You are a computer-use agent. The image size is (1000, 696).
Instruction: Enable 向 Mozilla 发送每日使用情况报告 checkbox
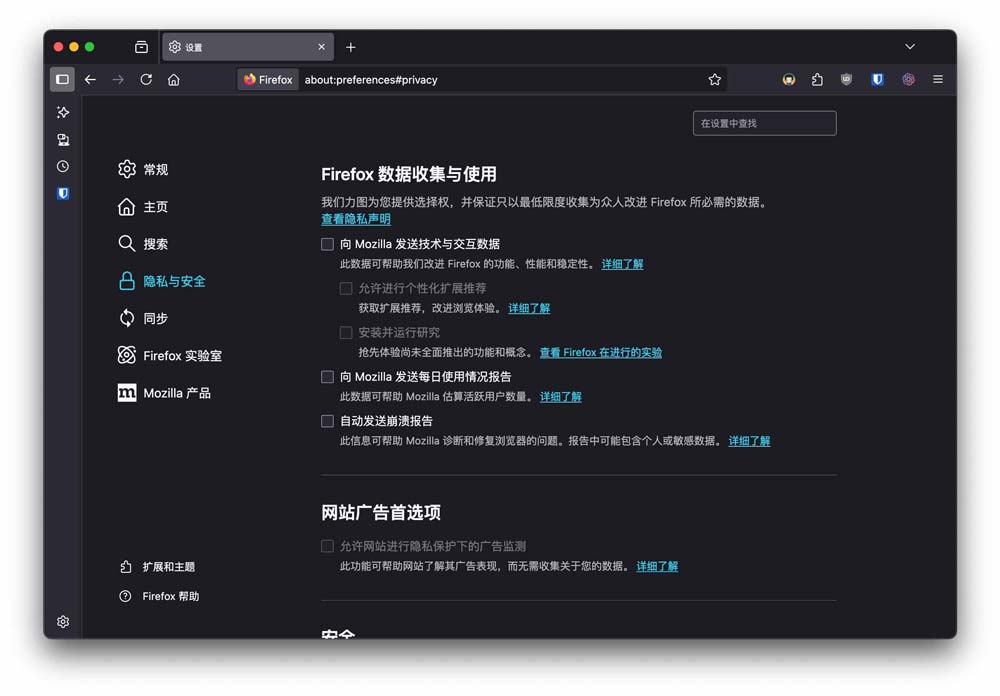pyautogui.click(x=327, y=377)
